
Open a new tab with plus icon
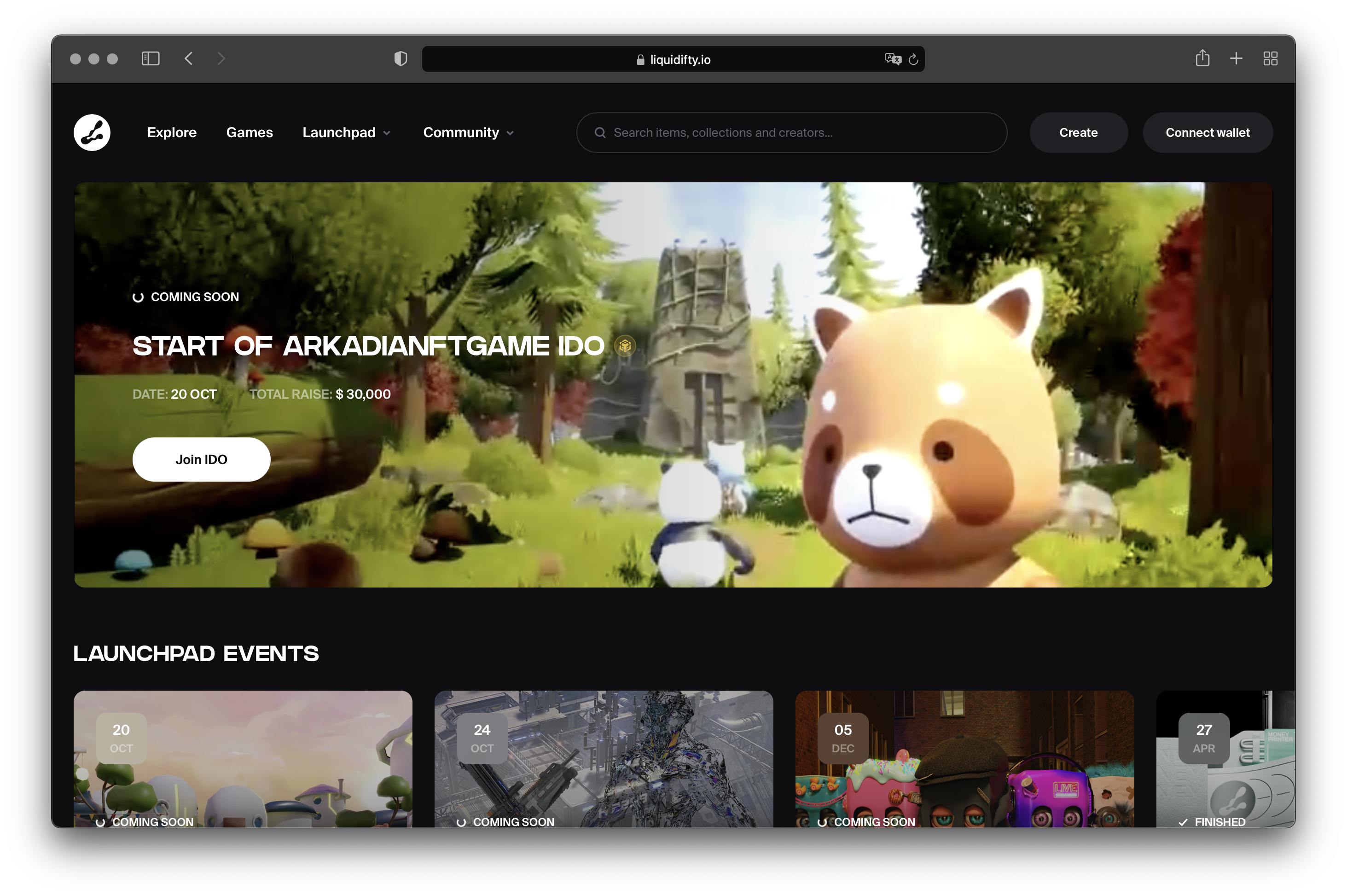coord(1236,58)
